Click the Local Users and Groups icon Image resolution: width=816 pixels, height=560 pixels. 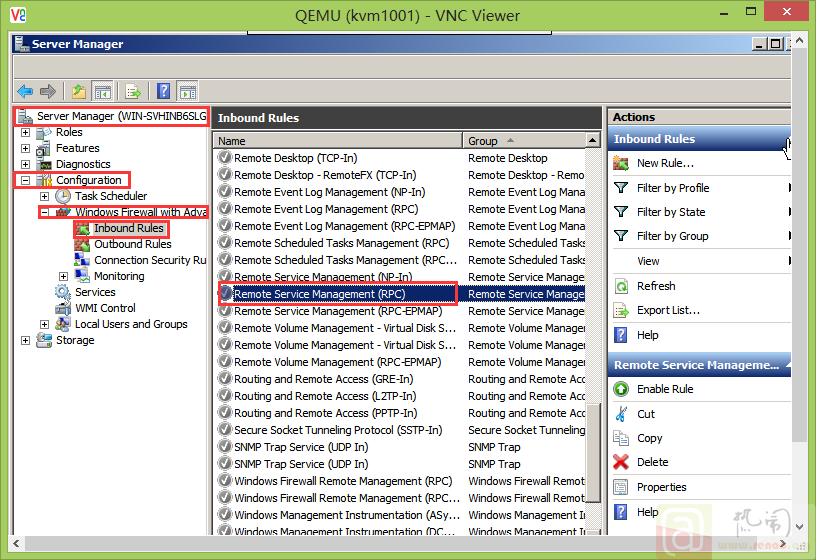pos(63,324)
